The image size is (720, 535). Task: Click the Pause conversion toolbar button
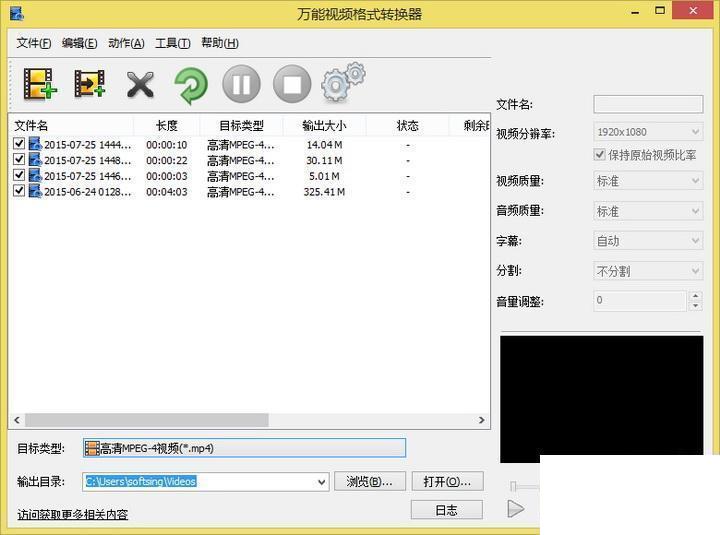coord(242,84)
